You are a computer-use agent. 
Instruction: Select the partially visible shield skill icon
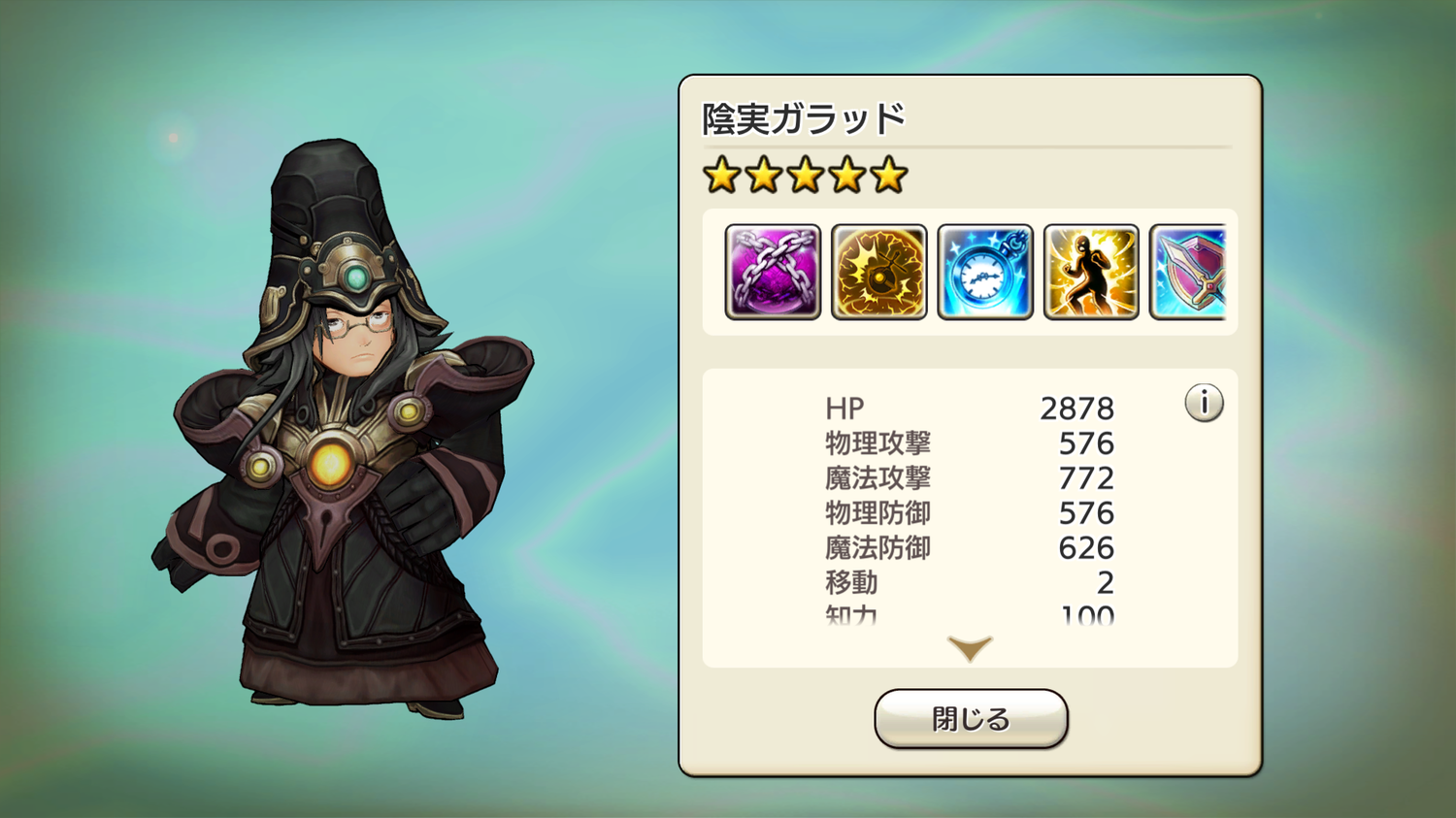point(1188,272)
